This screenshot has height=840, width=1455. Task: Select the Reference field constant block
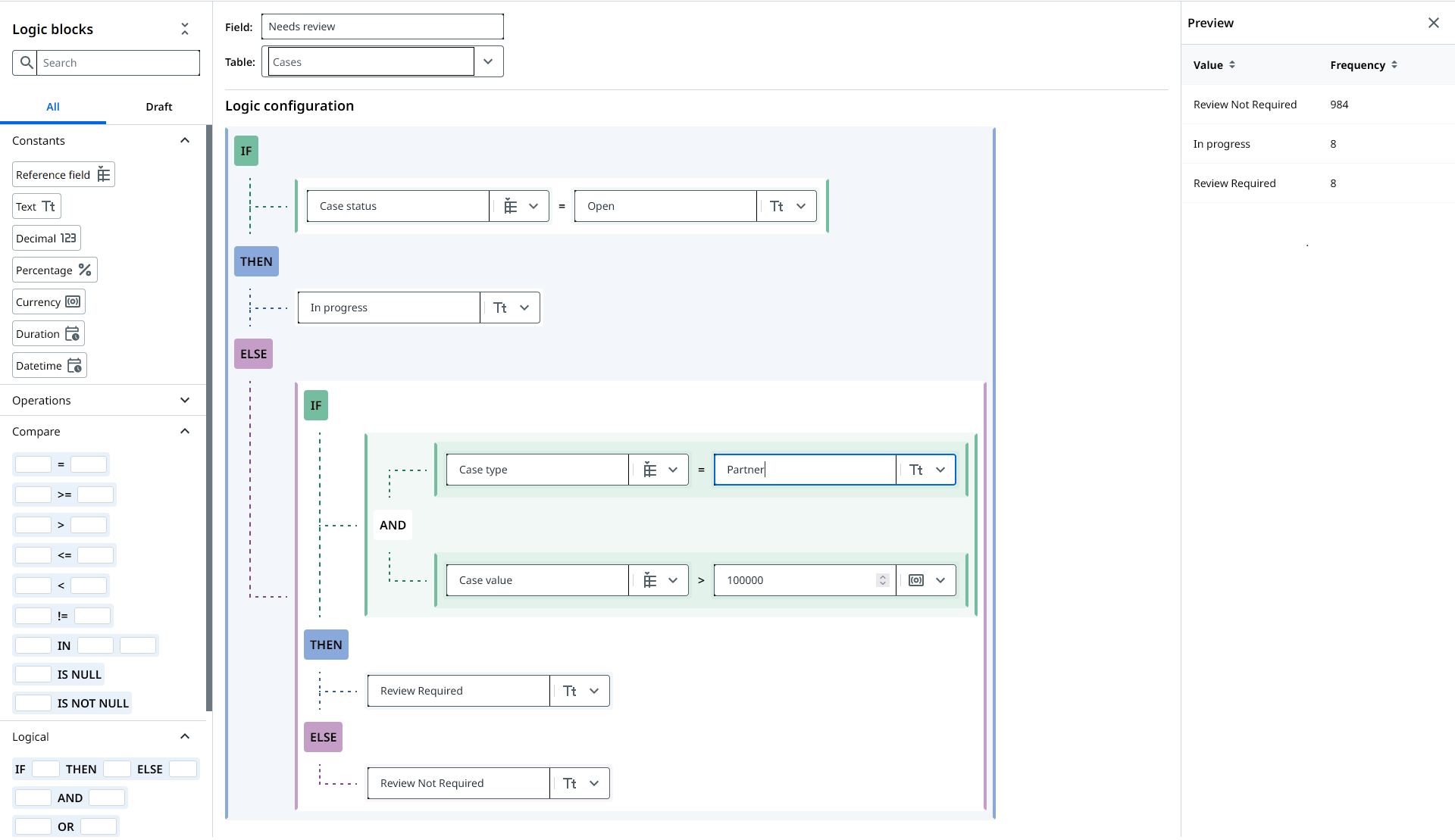click(x=62, y=174)
